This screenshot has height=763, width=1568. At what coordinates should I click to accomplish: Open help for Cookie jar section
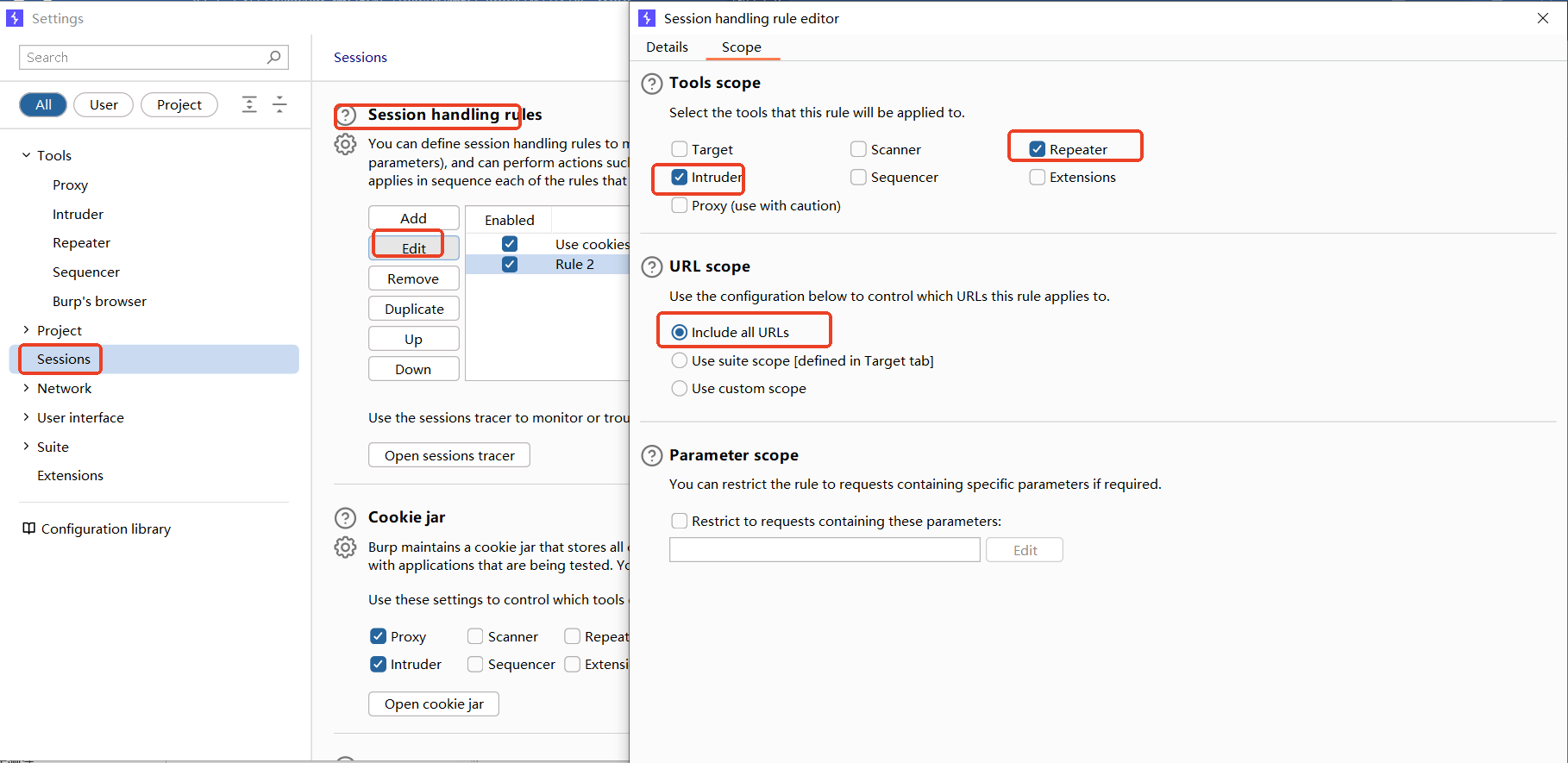[345, 518]
